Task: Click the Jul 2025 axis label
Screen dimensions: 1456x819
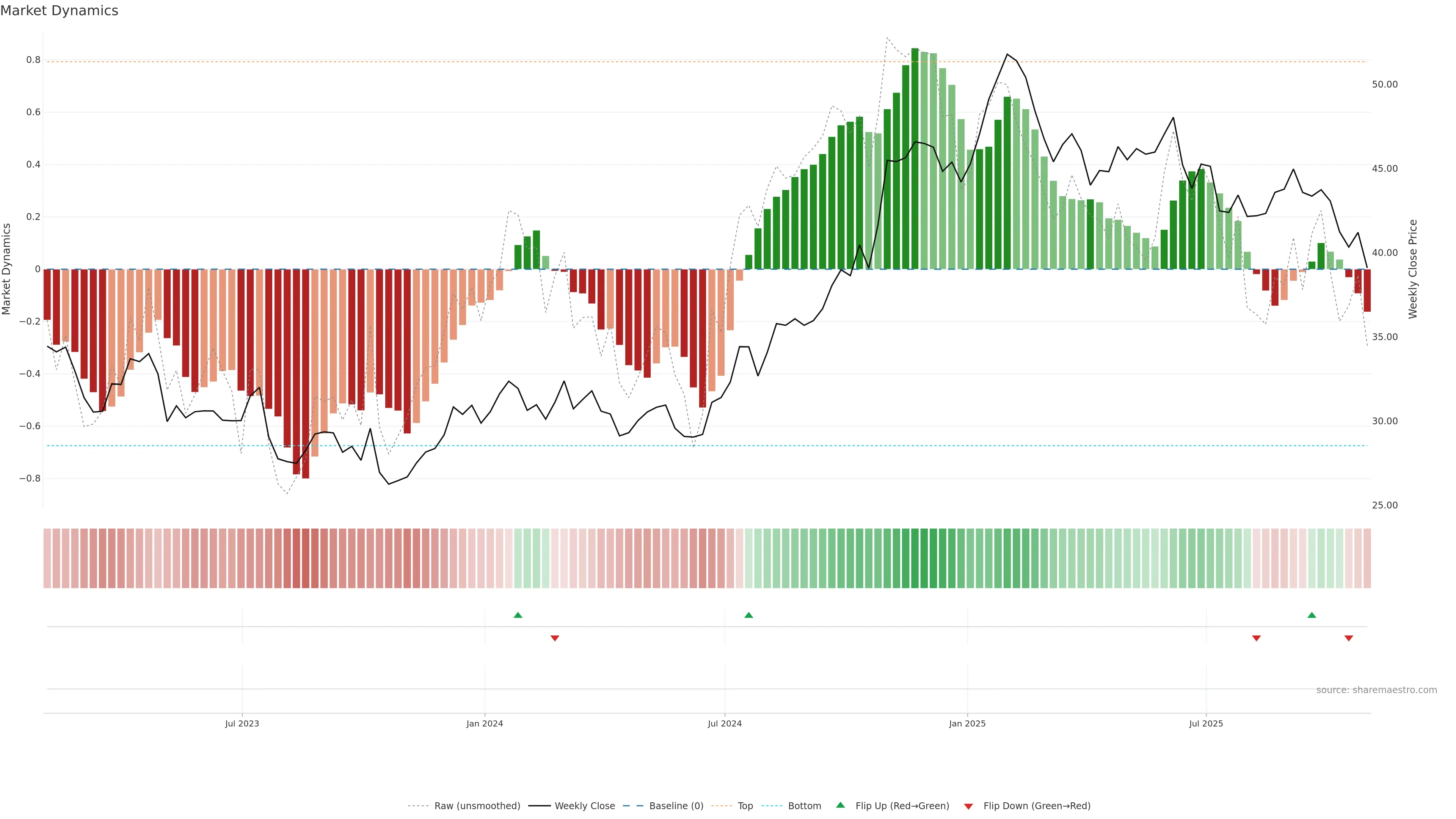Action: pos(1206,723)
